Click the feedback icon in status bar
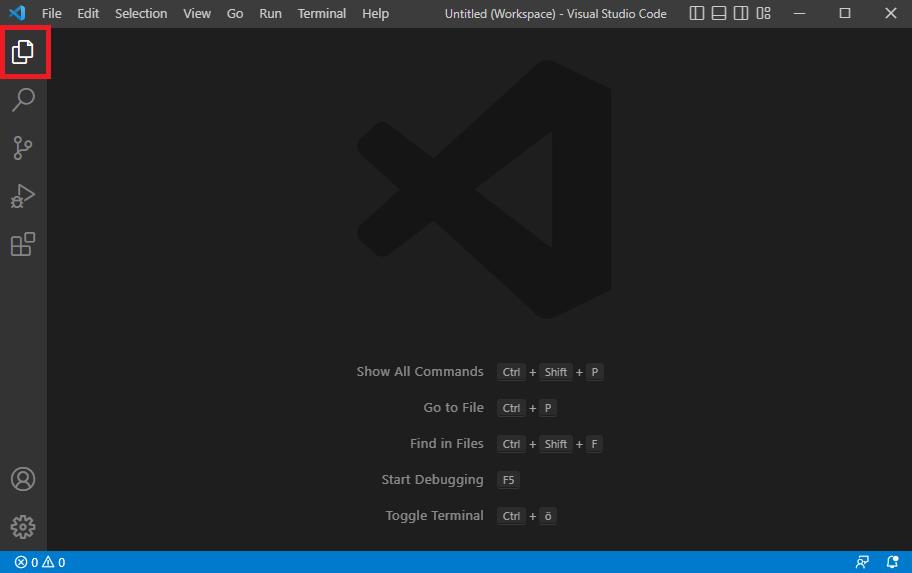Screen dimensions: 912x573 (x=862, y=563)
